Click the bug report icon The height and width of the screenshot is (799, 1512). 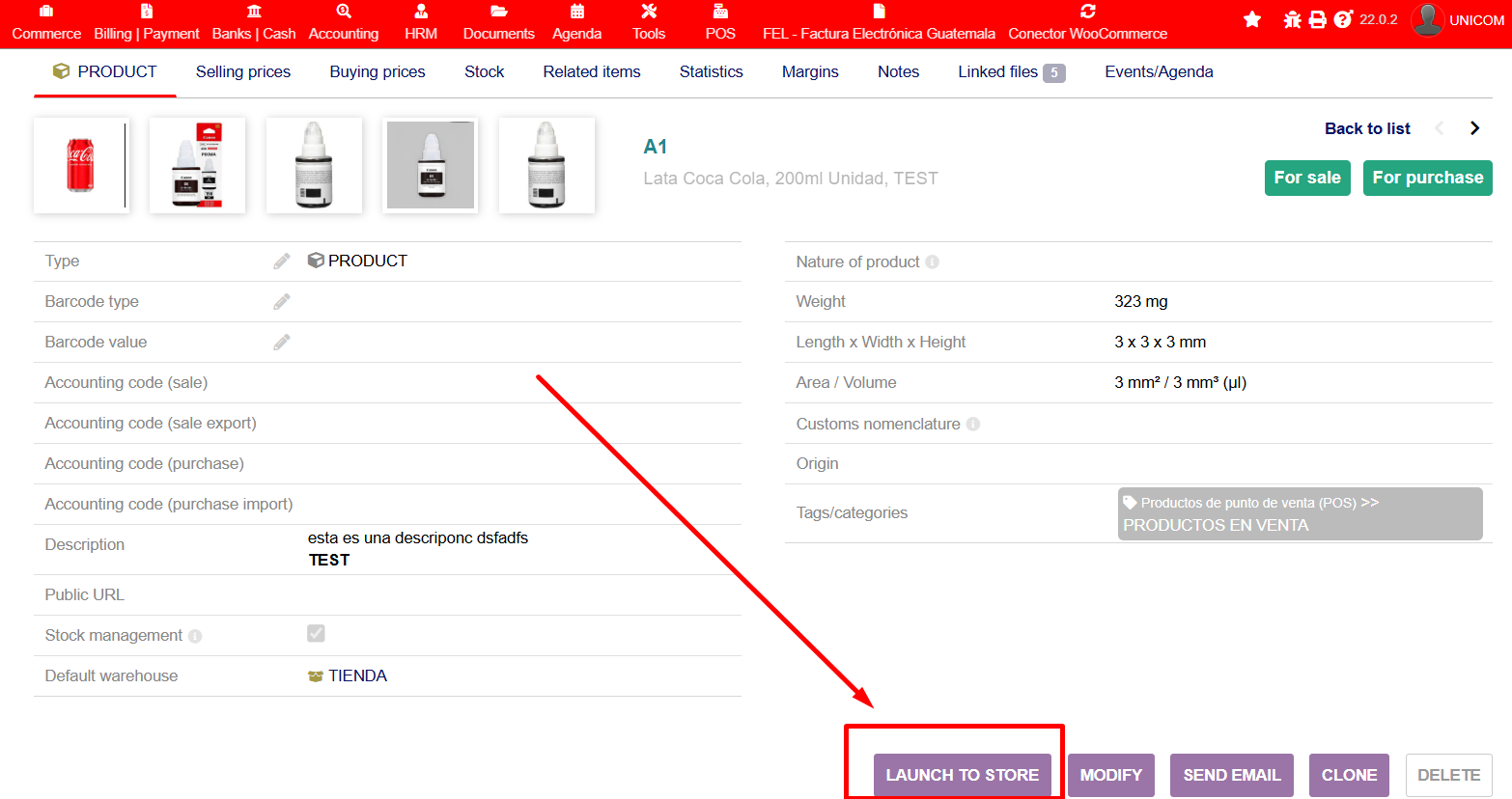[1292, 19]
